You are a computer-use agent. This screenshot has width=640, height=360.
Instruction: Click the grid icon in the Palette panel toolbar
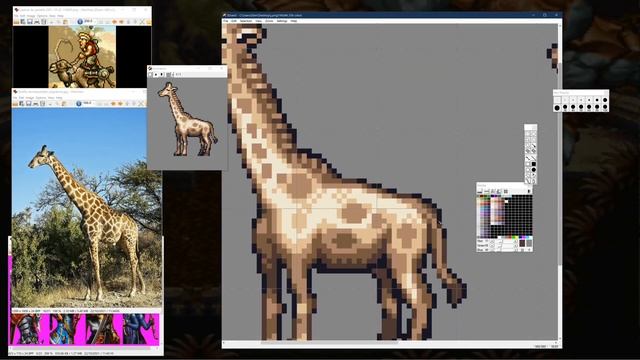tap(506, 191)
